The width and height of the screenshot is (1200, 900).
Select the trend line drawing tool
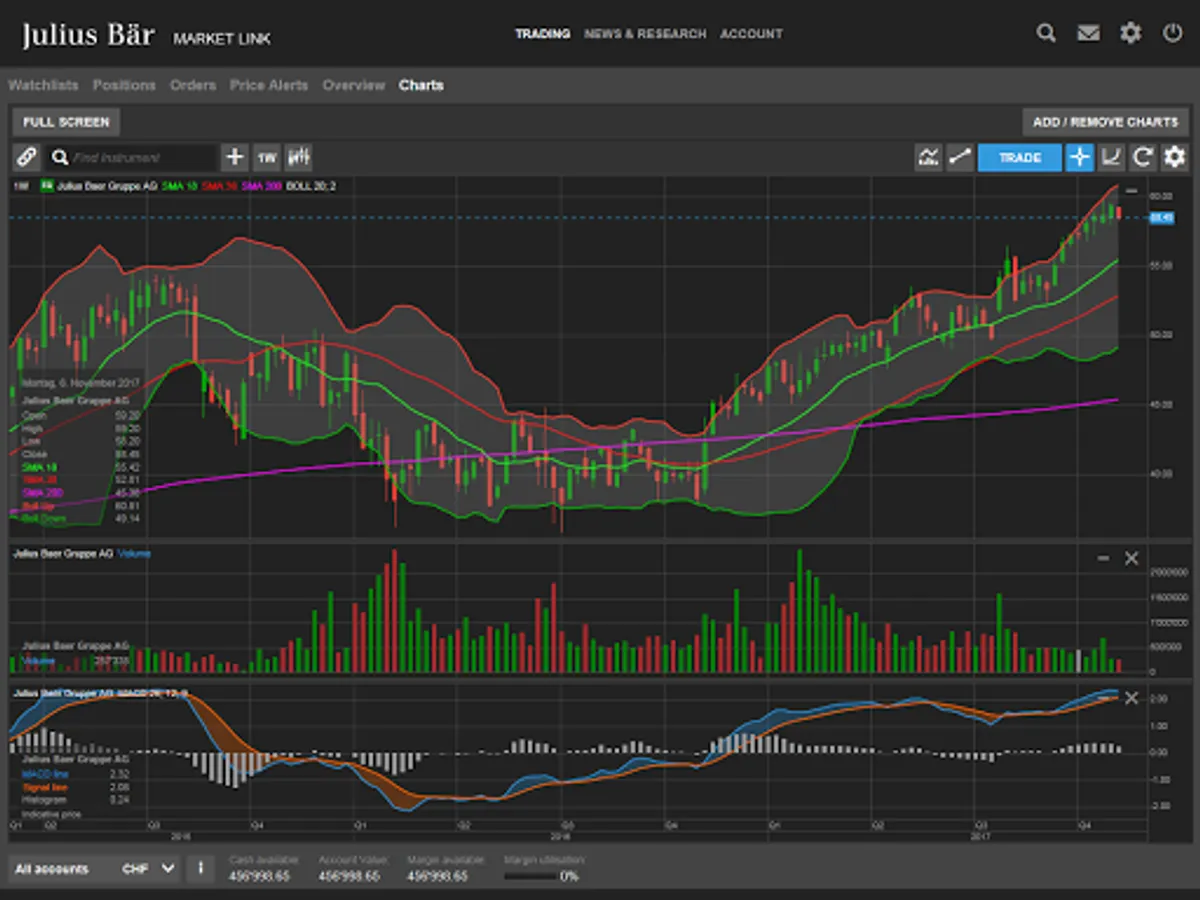960,157
